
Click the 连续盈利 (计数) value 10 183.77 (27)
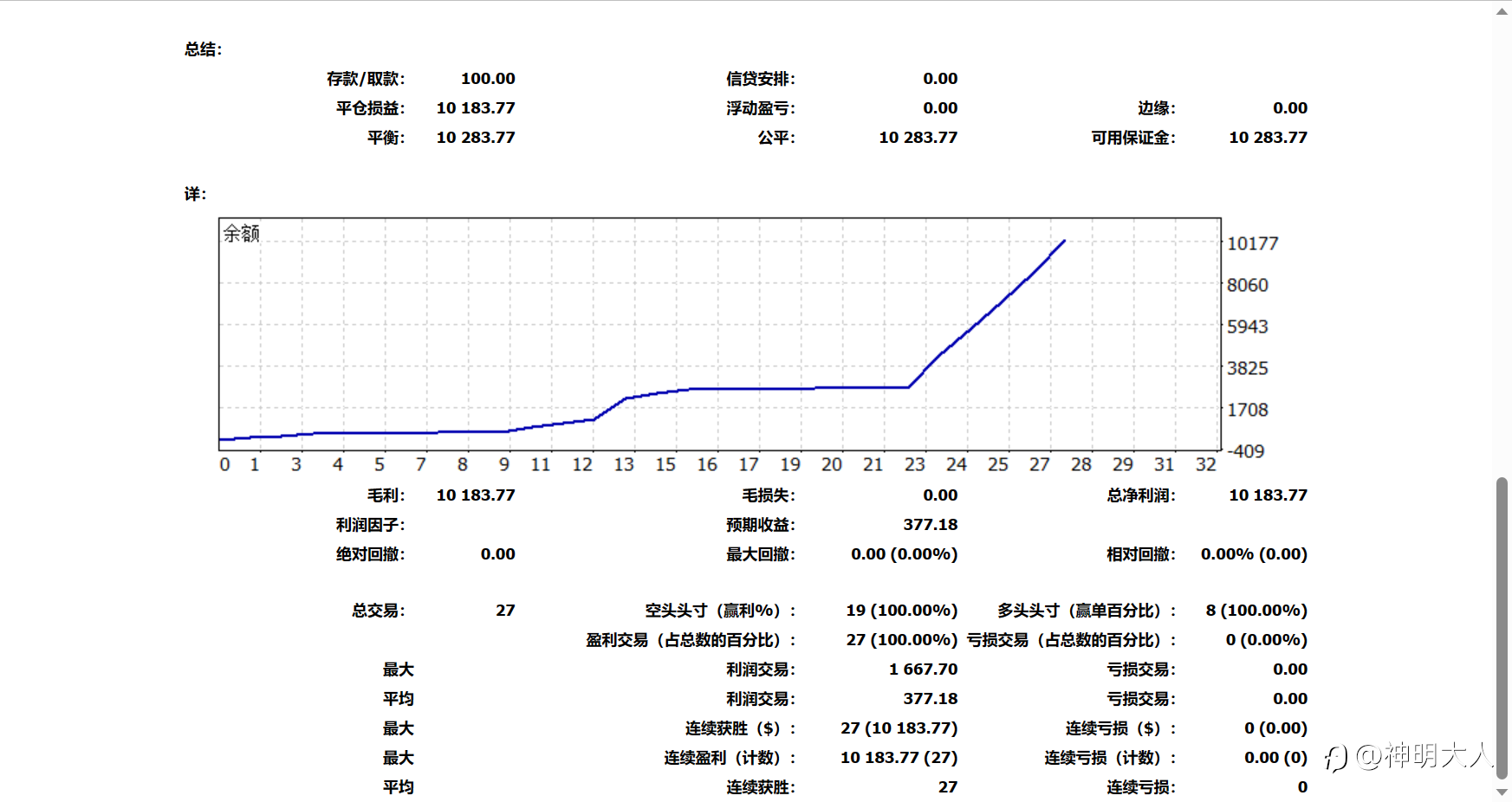[899, 758]
